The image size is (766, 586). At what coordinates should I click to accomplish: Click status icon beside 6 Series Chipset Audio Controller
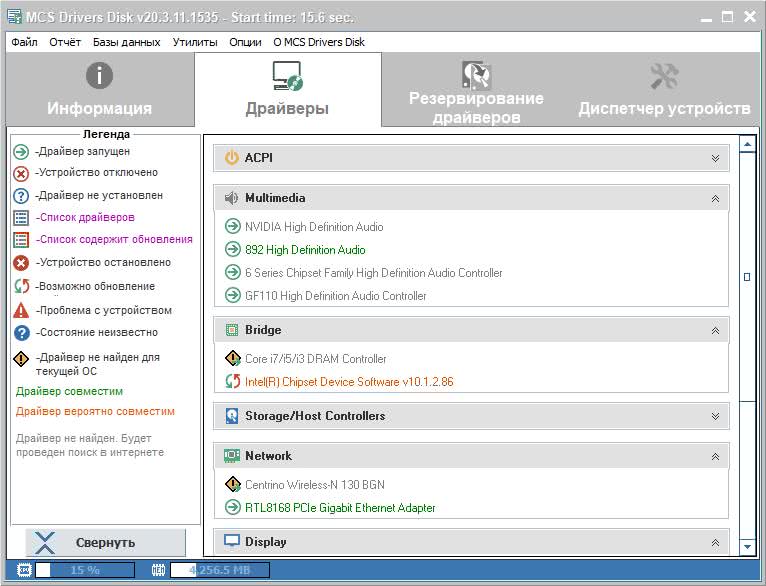click(233, 272)
